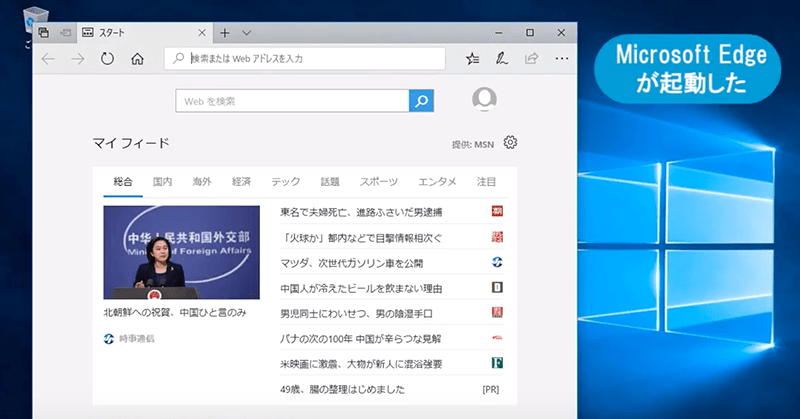This screenshot has width=800, height=419.
Task: Click the Add notes pen icon
Action: pos(502,59)
